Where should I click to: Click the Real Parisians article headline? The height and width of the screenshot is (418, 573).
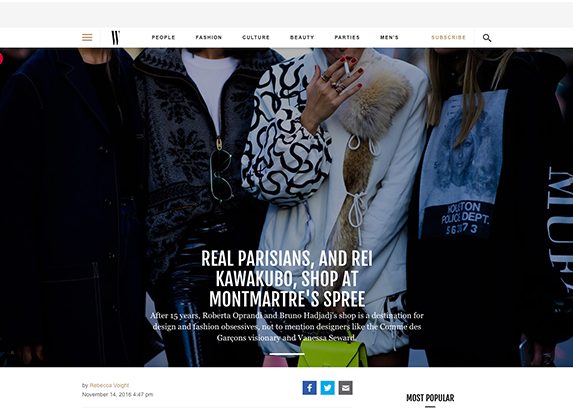pyautogui.click(x=287, y=279)
